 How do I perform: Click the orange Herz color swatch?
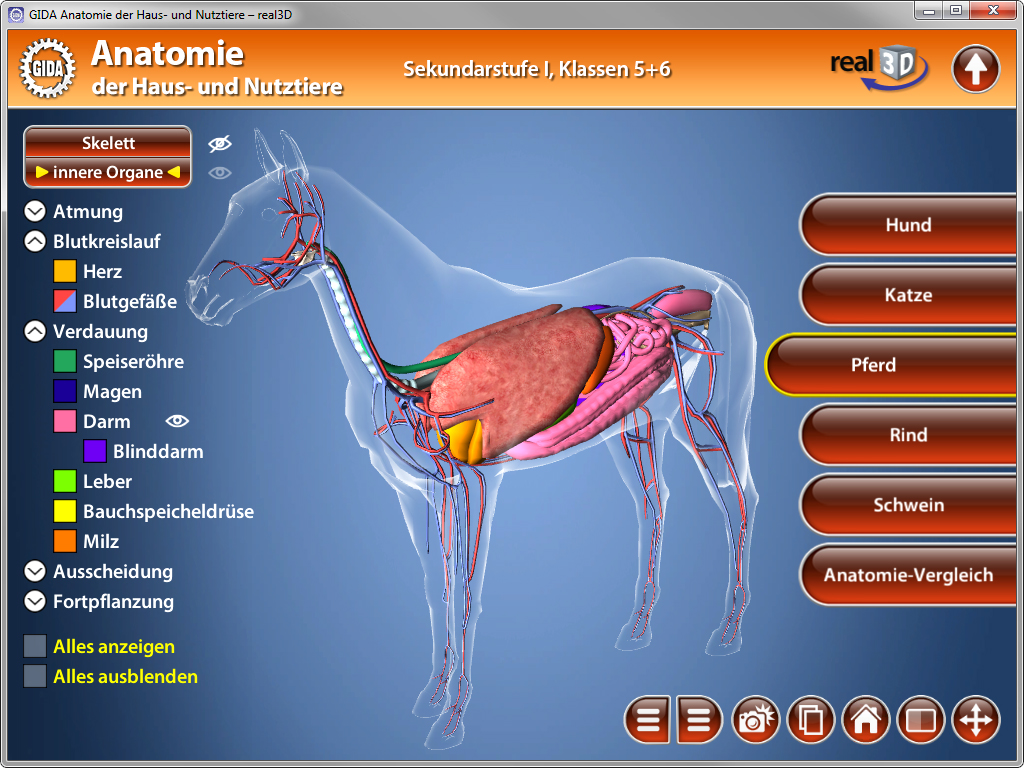[65, 272]
